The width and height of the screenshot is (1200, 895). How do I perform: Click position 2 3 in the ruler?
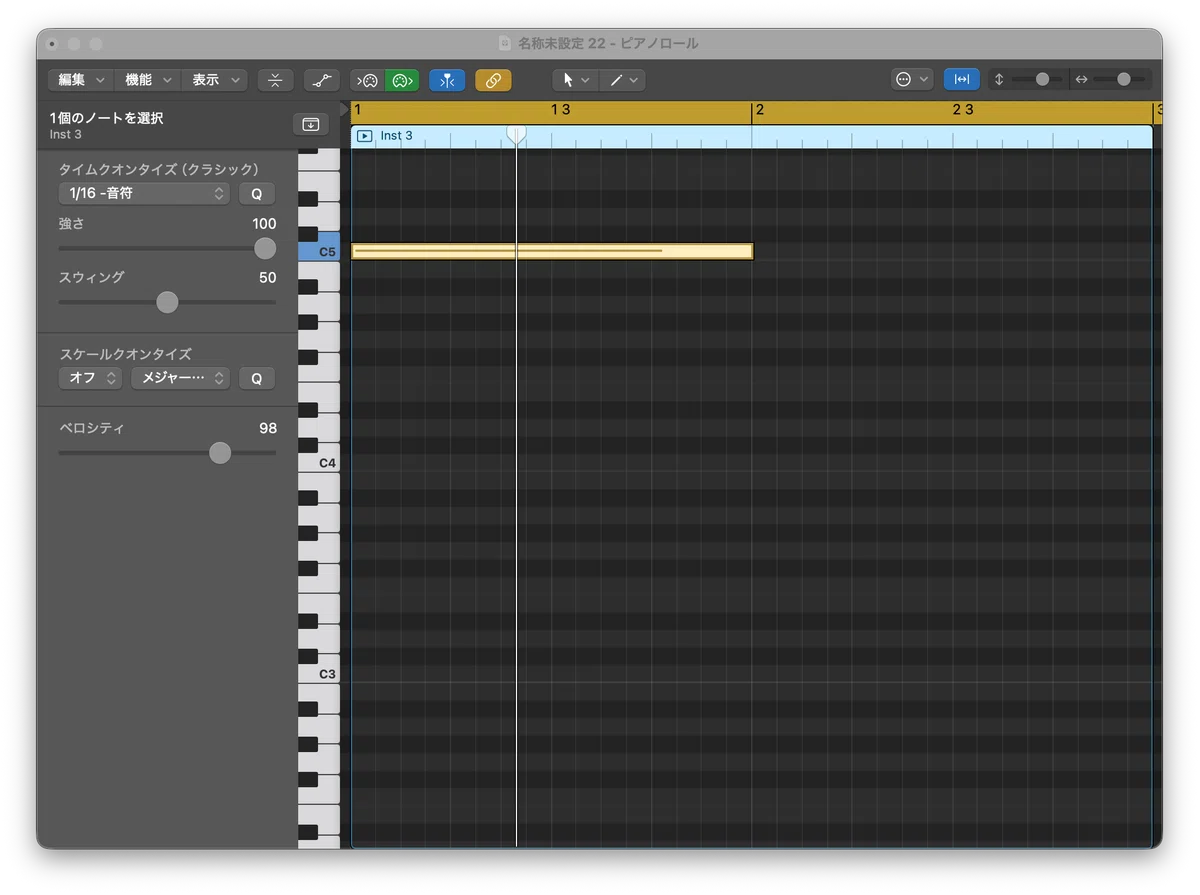tap(962, 110)
